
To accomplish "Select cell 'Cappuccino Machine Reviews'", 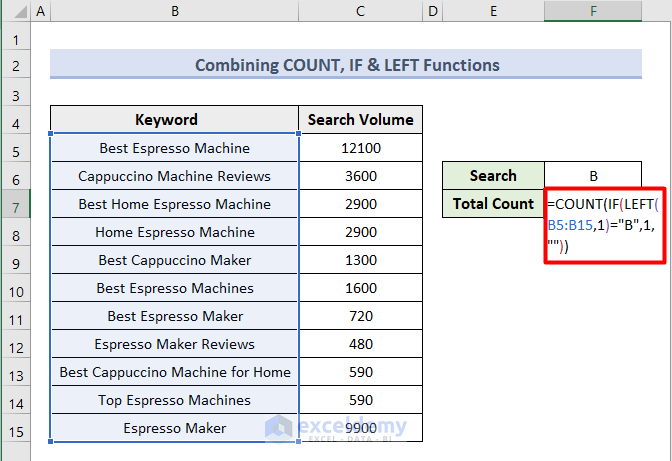I will (x=174, y=176).
